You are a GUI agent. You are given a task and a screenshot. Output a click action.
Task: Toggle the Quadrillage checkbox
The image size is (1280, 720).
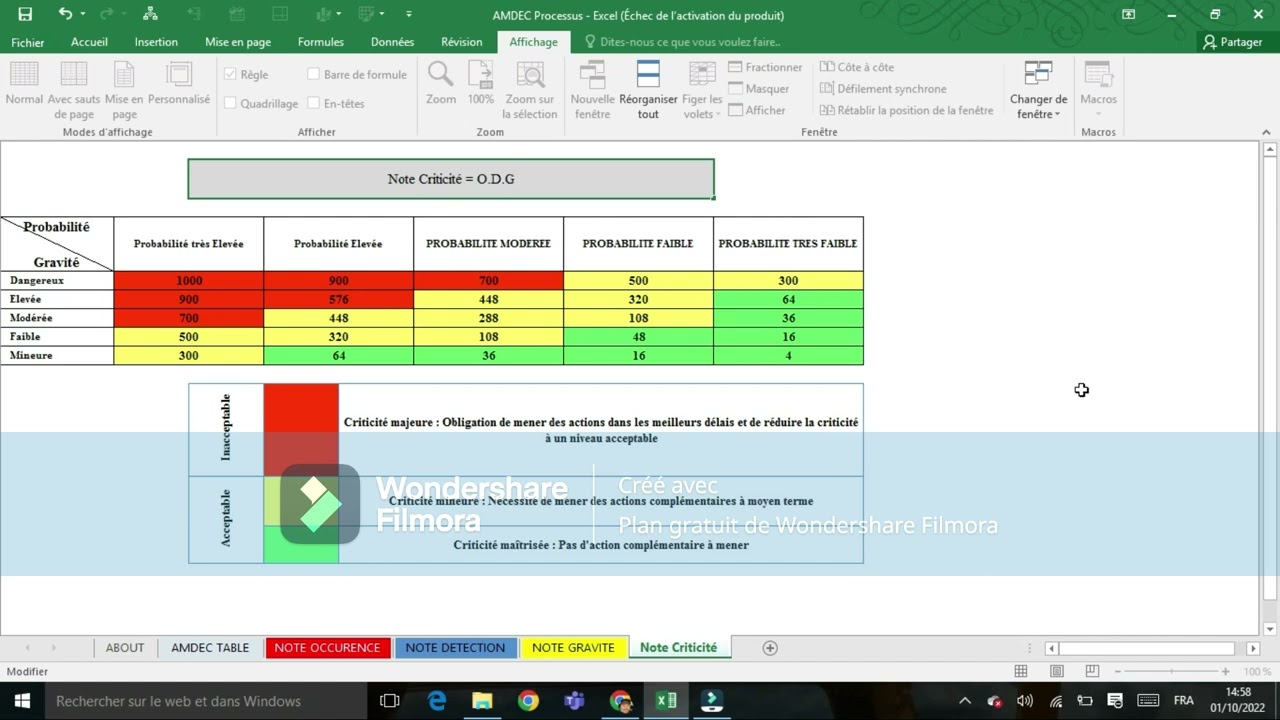231,104
